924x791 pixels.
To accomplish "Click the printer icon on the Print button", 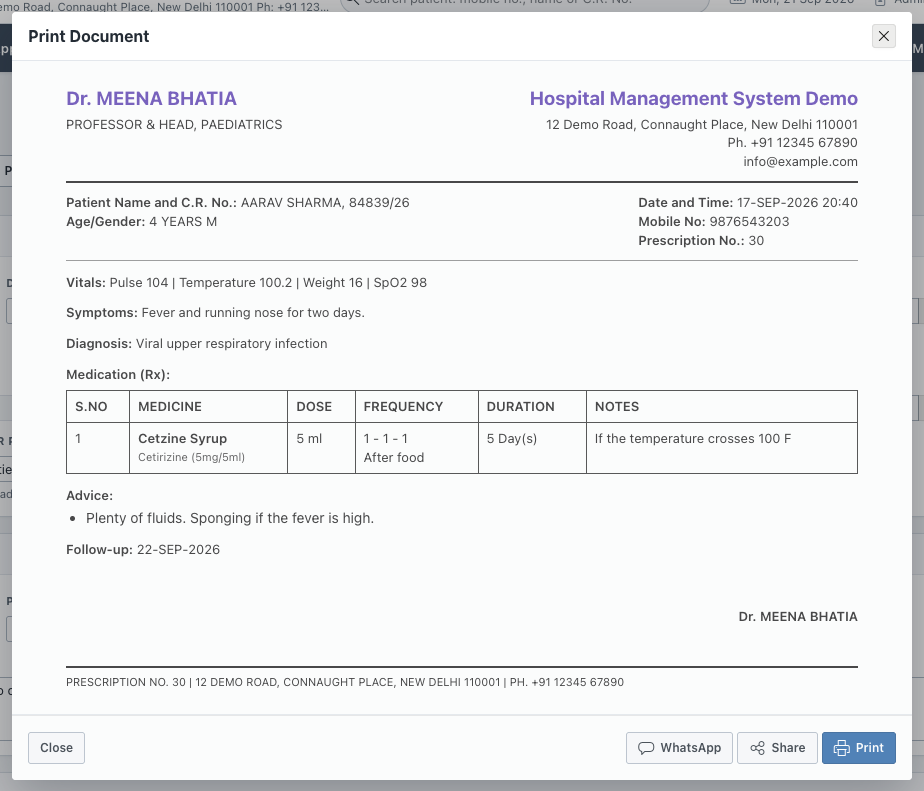I will point(842,748).
